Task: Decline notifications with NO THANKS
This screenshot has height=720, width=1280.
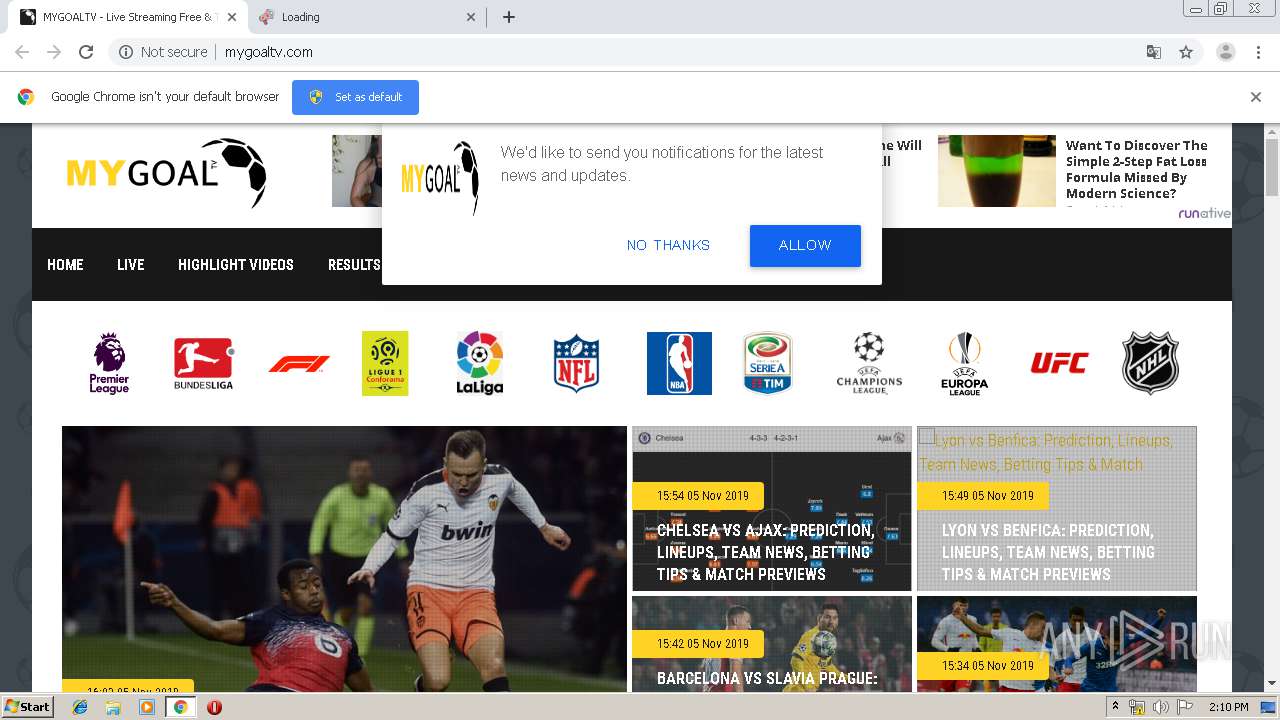Action: [668, 246]
